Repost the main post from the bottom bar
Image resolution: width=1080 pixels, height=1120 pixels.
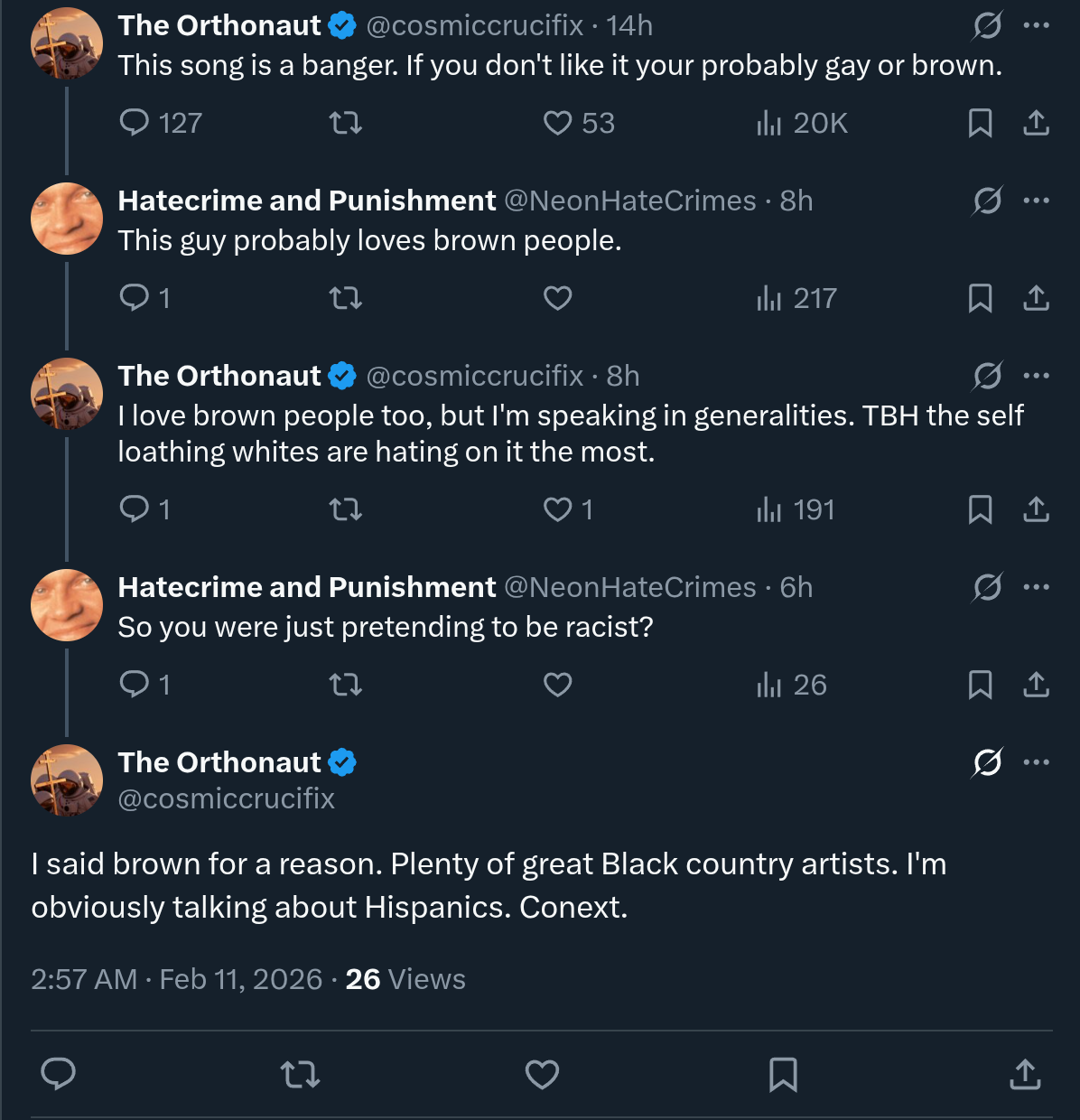point(300,1074)
